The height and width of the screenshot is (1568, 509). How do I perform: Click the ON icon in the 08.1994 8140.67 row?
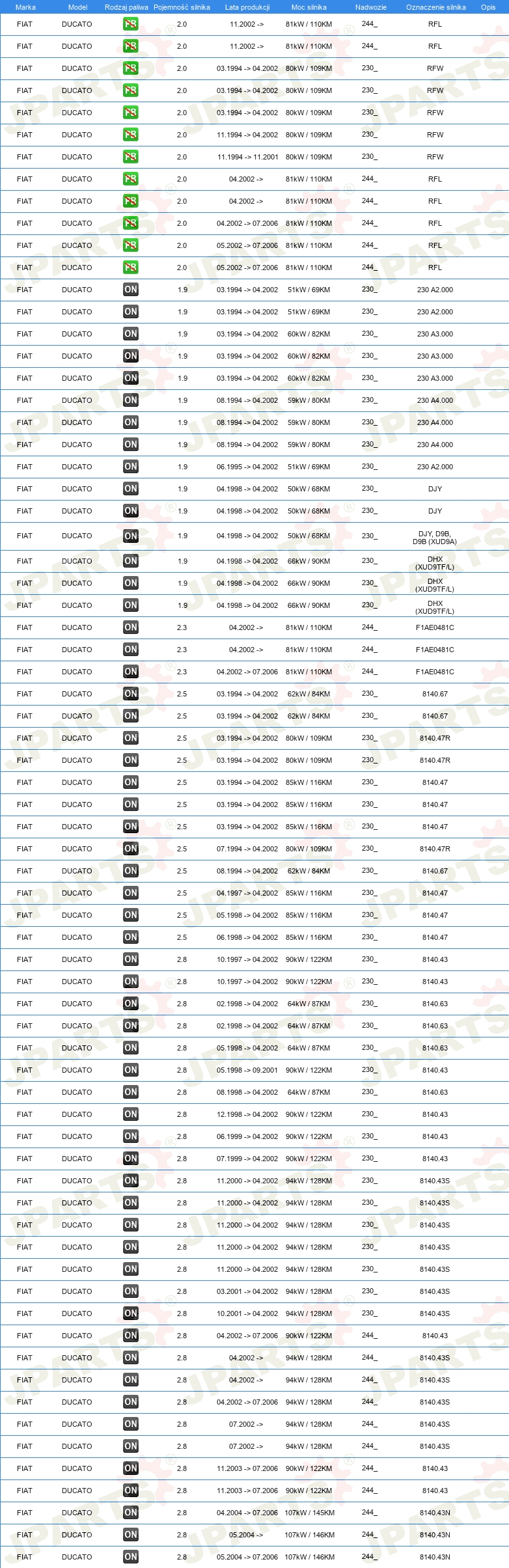pyautogui.click(x=131, y=871)
